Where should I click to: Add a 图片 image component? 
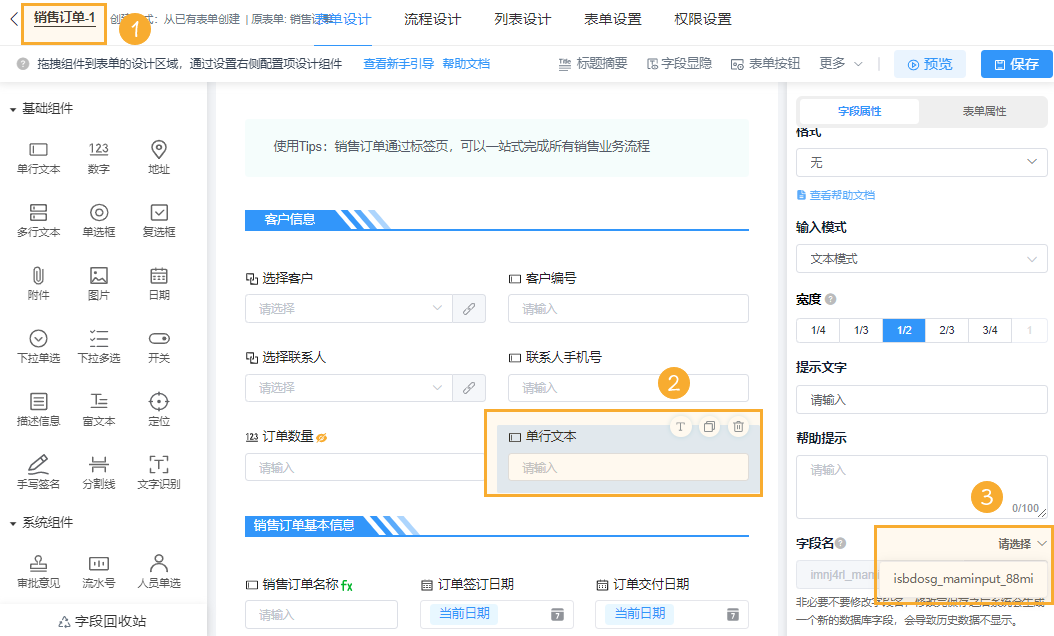pos(97,282)
